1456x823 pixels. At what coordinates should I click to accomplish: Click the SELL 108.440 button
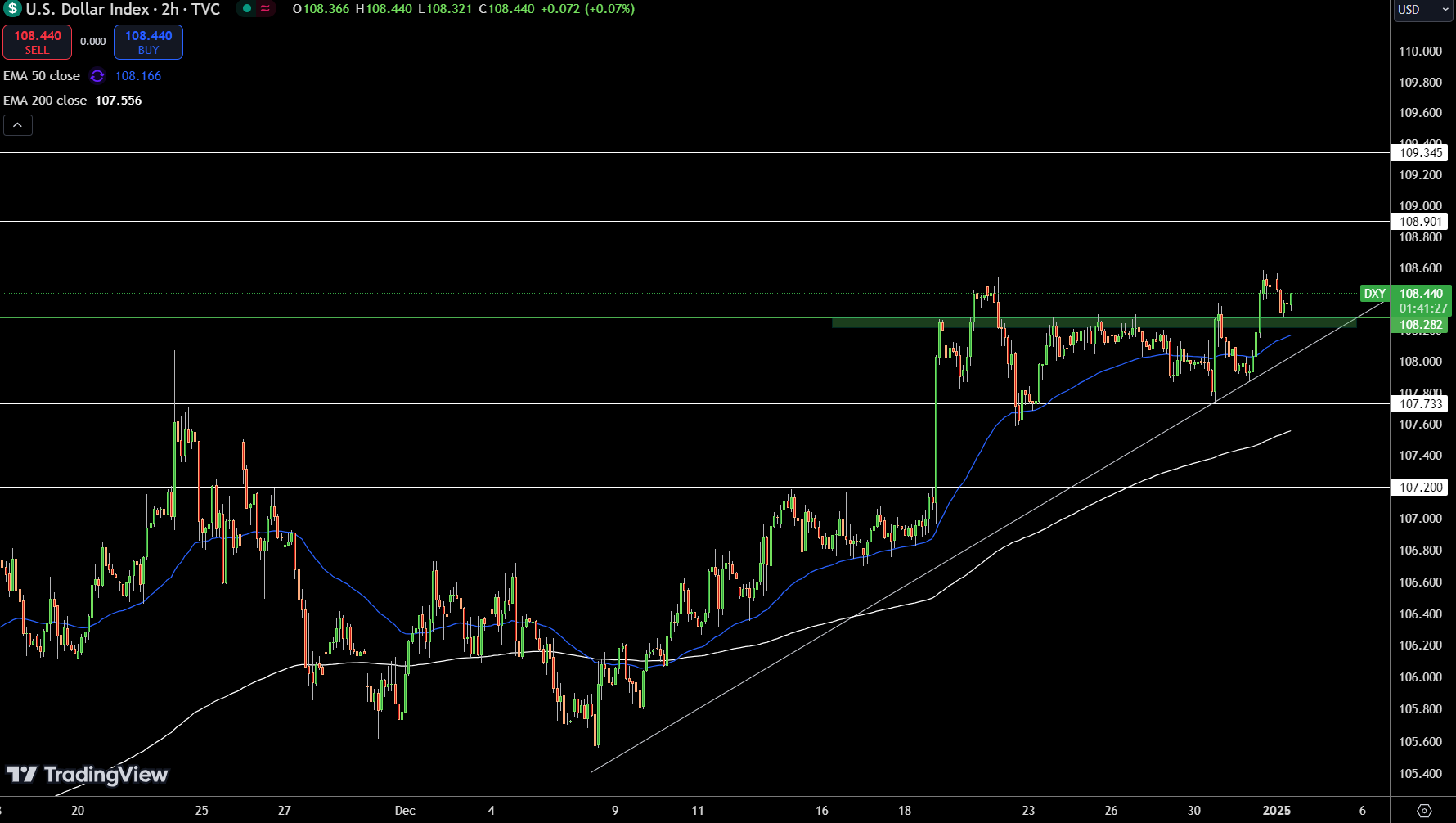37,42
